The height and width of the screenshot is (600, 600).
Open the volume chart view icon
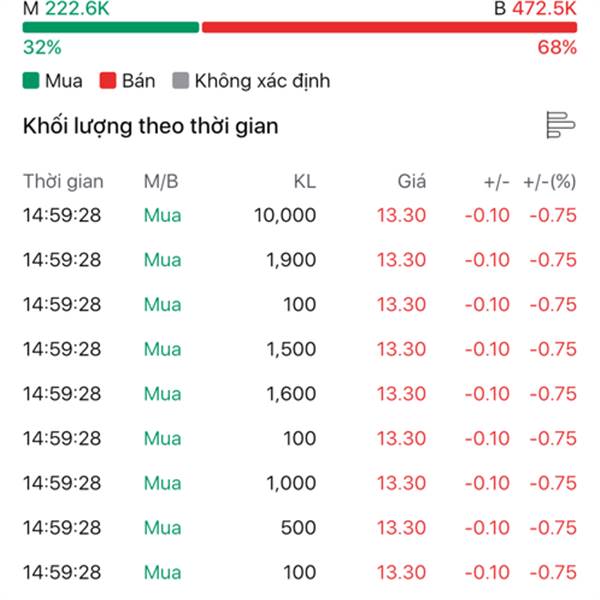(560, 125)
